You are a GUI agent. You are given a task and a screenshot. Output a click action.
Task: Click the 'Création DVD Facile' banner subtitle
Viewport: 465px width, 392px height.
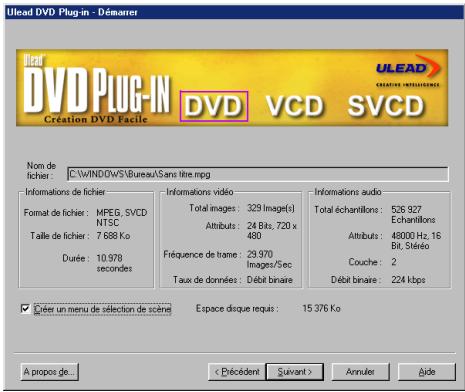(96, 119)
